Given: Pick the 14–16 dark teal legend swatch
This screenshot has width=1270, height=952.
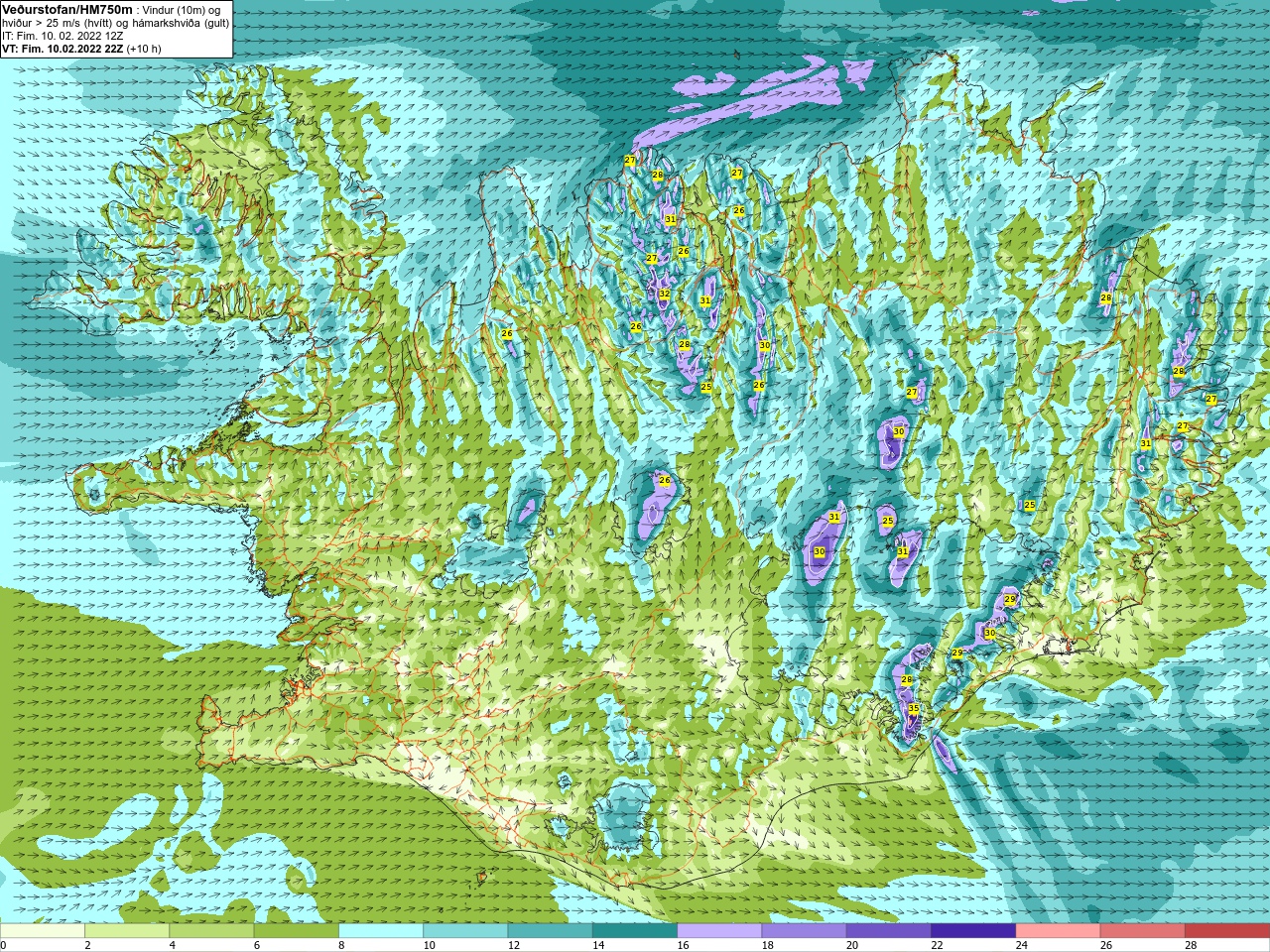Looking at the screenshot, I should pyautogui.click(x=635, y=931).
